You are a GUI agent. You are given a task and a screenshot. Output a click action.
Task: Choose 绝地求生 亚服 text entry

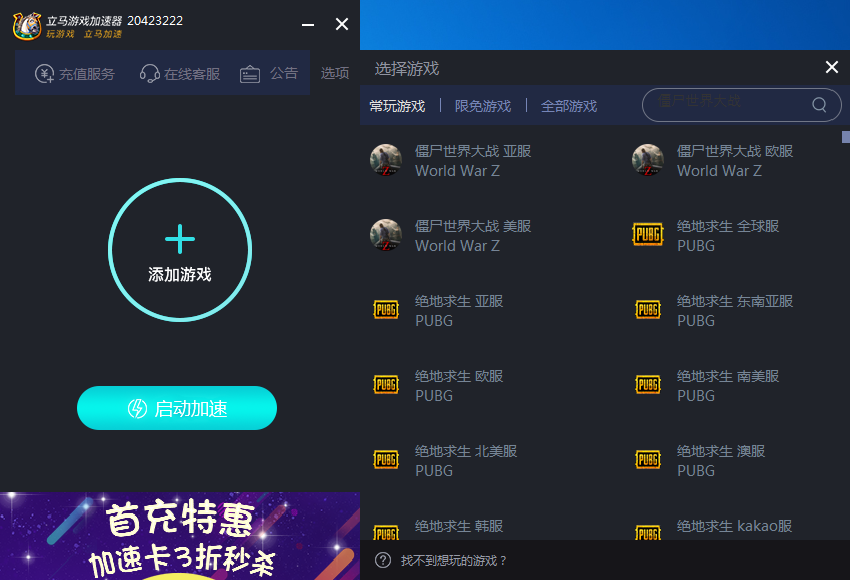click(x=459, y=310)
